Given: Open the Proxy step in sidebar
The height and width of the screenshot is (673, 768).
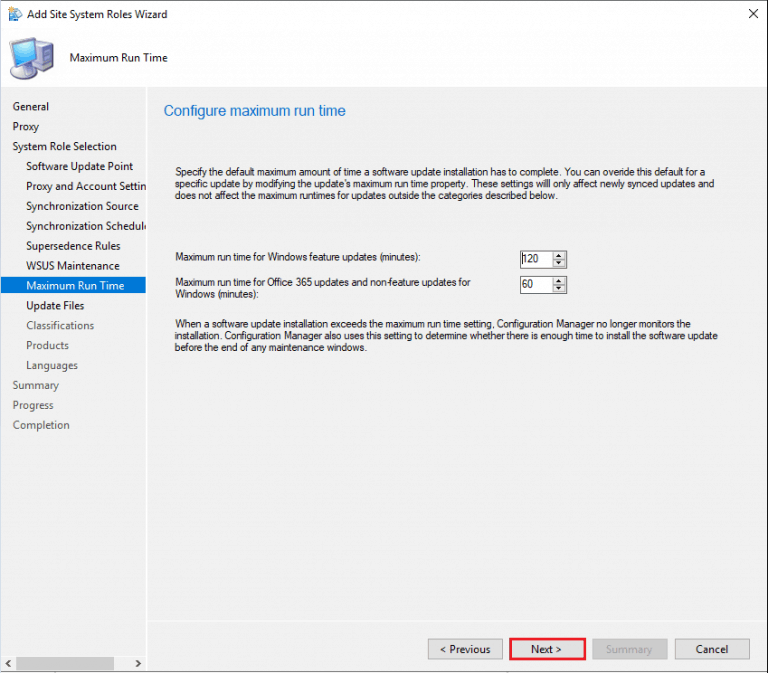Looking at the screenshot, I should click(26, 127).
